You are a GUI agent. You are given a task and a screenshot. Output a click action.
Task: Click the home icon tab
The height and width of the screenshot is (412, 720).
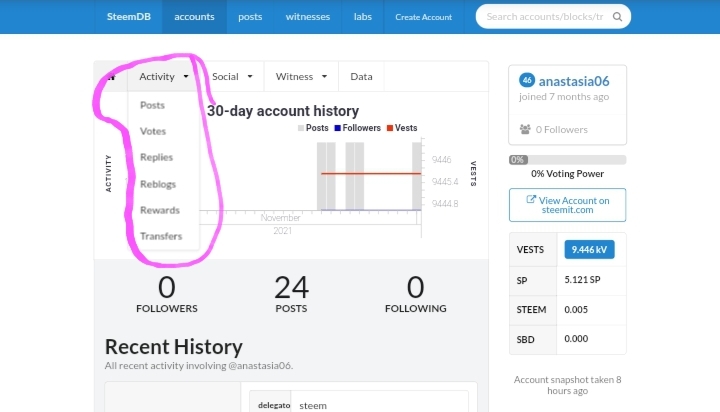(x=111, y=77)
